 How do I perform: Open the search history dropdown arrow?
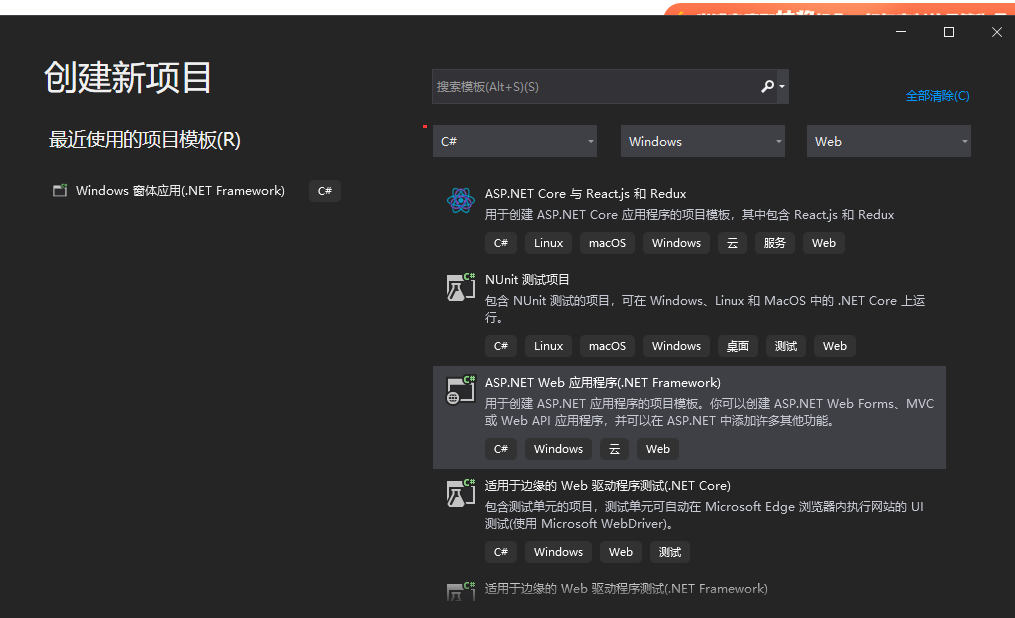(781, 88)
